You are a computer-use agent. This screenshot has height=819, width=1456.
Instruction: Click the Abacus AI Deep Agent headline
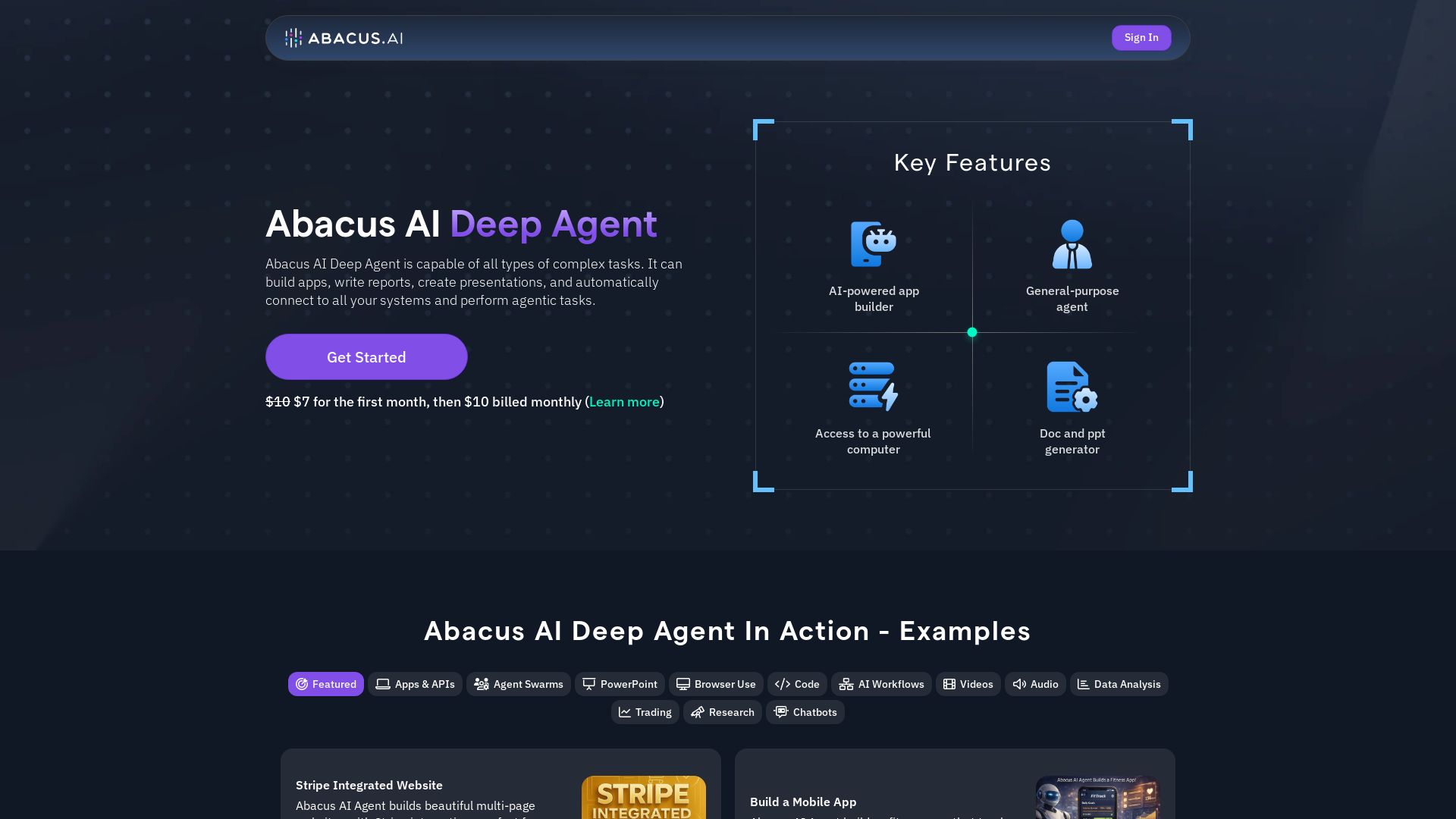tap(461, 224)
